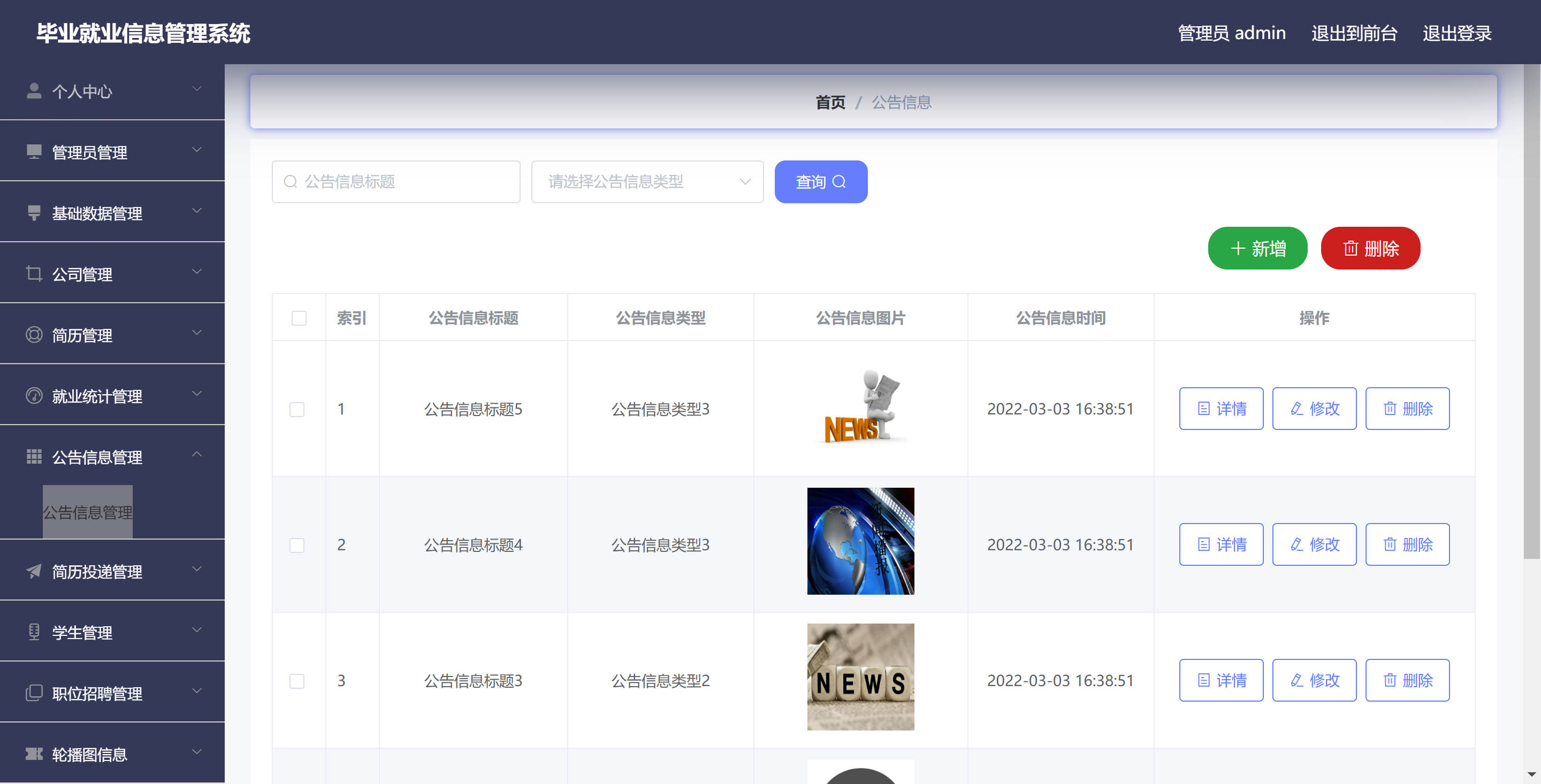Image resolution: width=1541 pixels, height=784 pixels.
Task: Click the paper plane icon beside 简历投递管理
Action: 34,571
